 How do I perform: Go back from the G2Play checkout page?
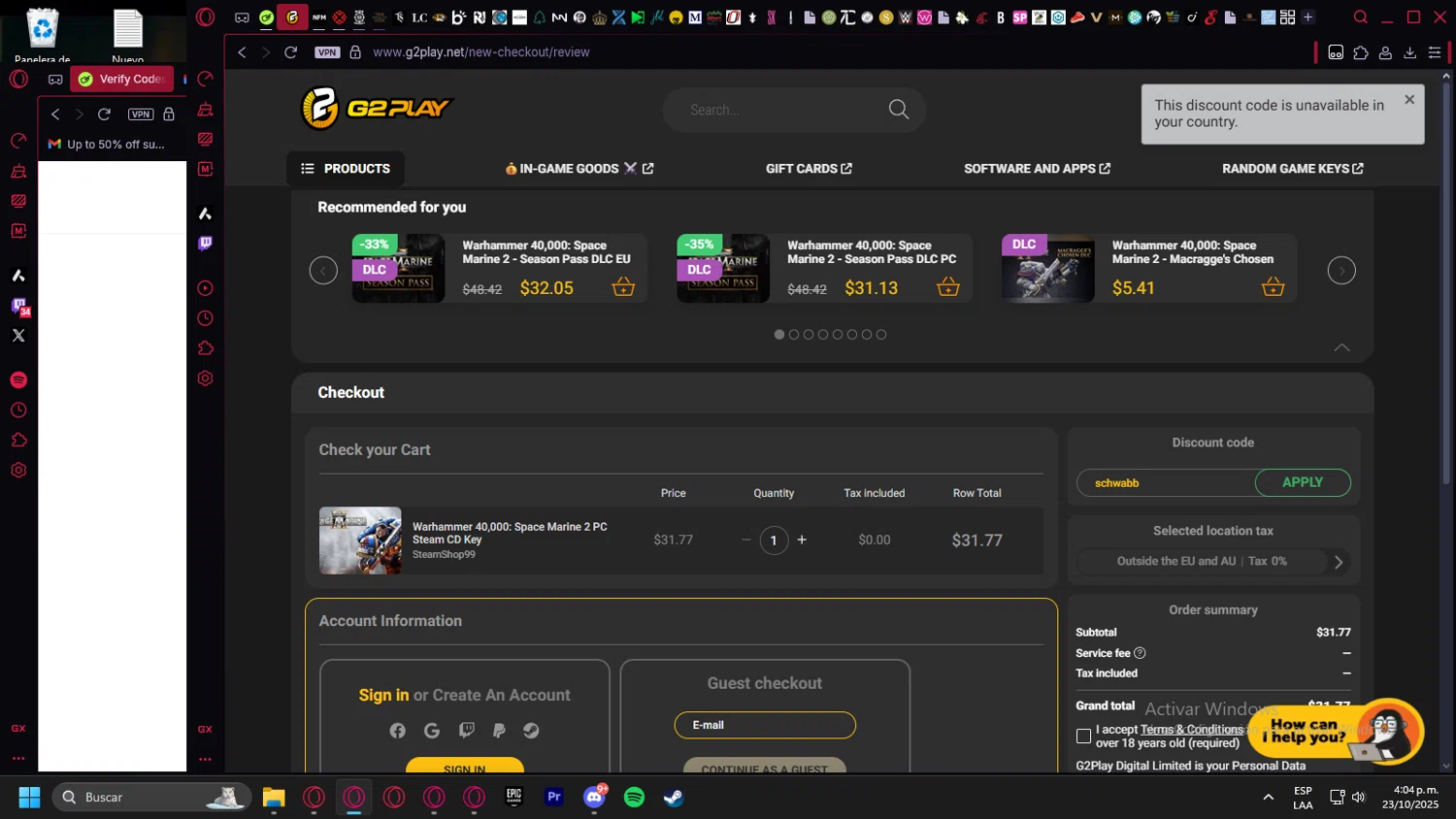coord(242,52)
